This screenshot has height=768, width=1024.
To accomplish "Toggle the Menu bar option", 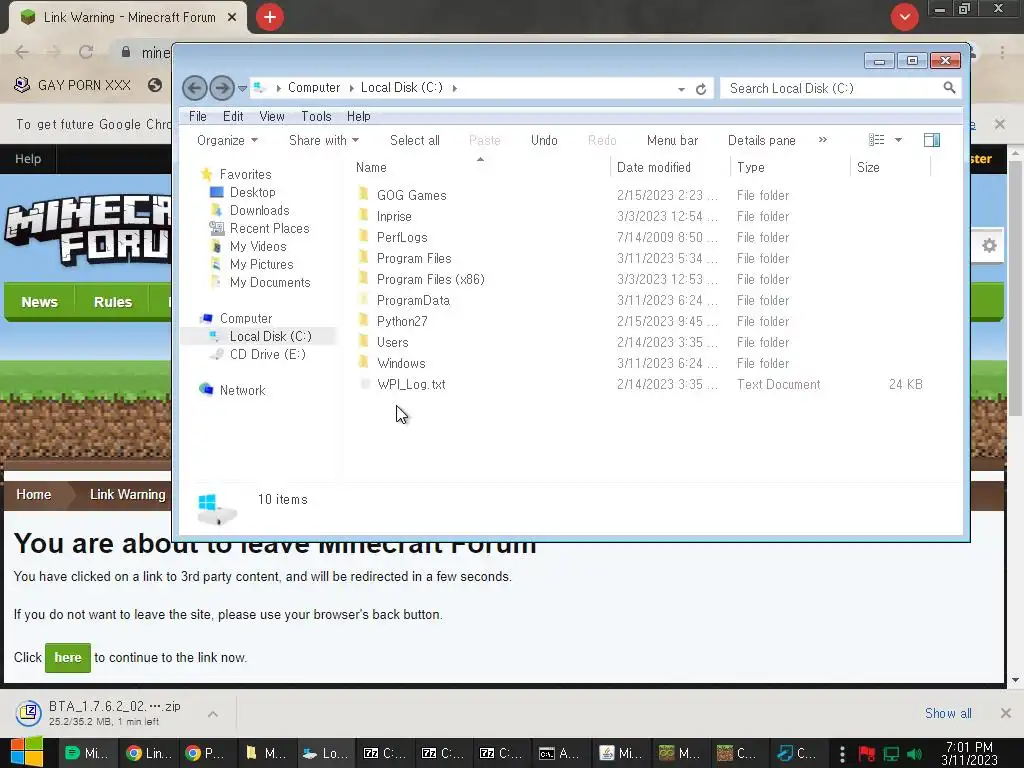I will [x=672, y=140].
